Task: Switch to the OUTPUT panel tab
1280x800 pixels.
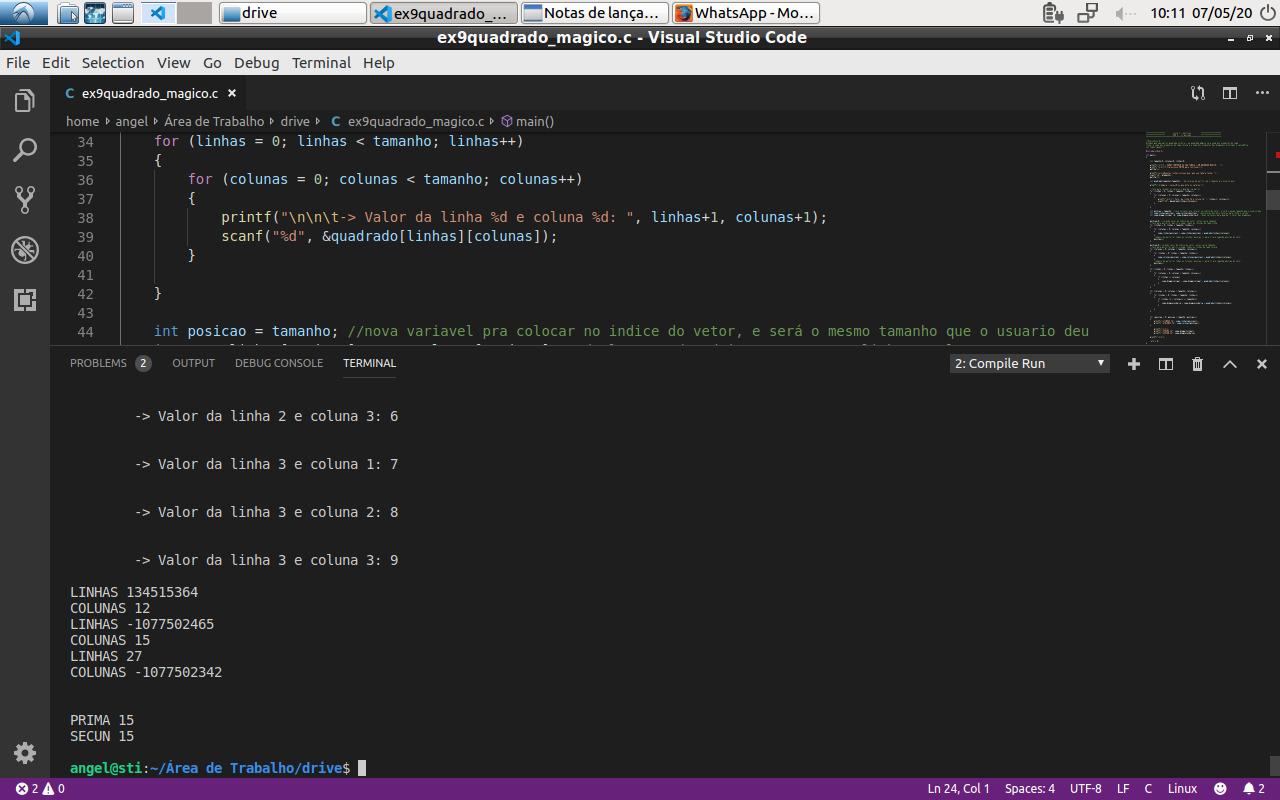Action: (x=193, y=363)
